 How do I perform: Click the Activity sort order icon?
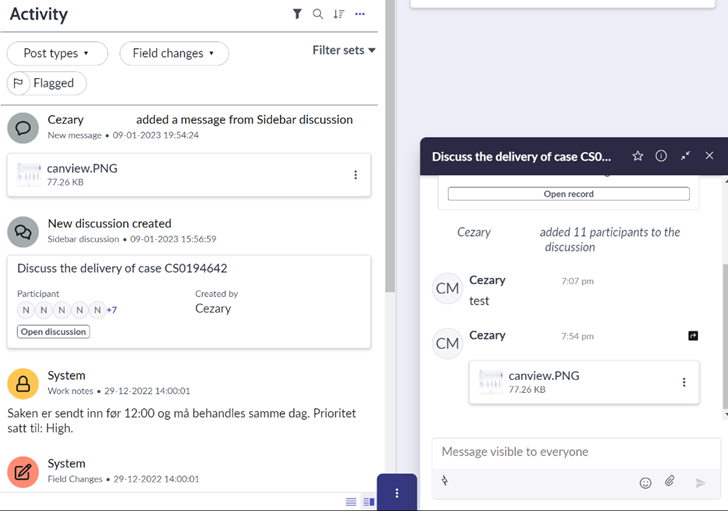(x=339, y=14)
